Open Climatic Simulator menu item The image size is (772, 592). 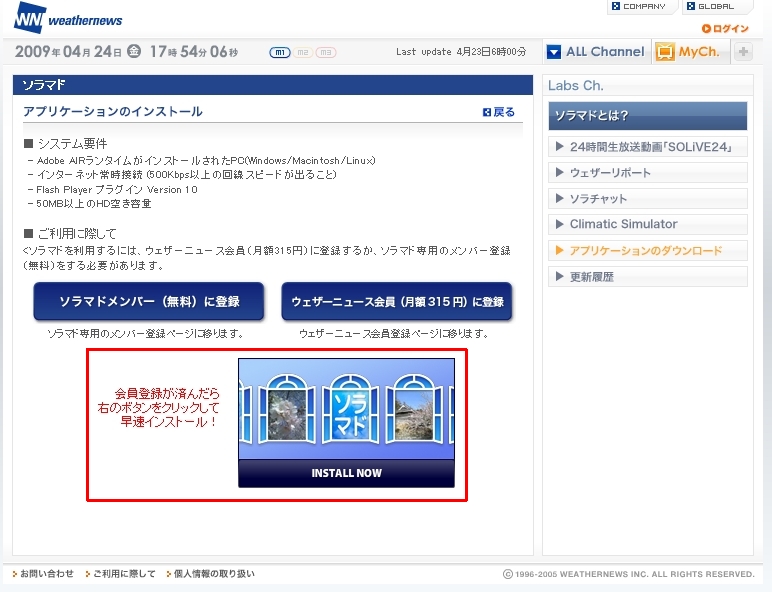(647, 224)
